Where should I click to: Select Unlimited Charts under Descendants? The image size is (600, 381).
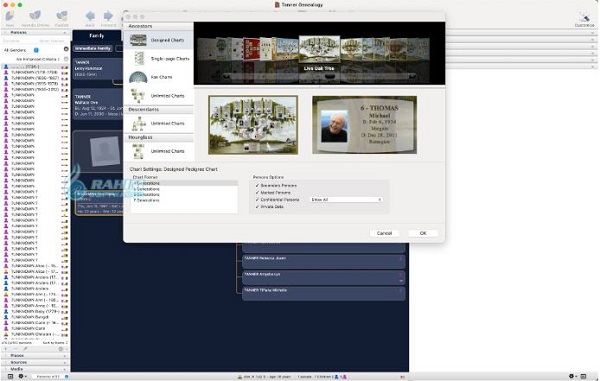pyautogui.click(x=159, y=124)
